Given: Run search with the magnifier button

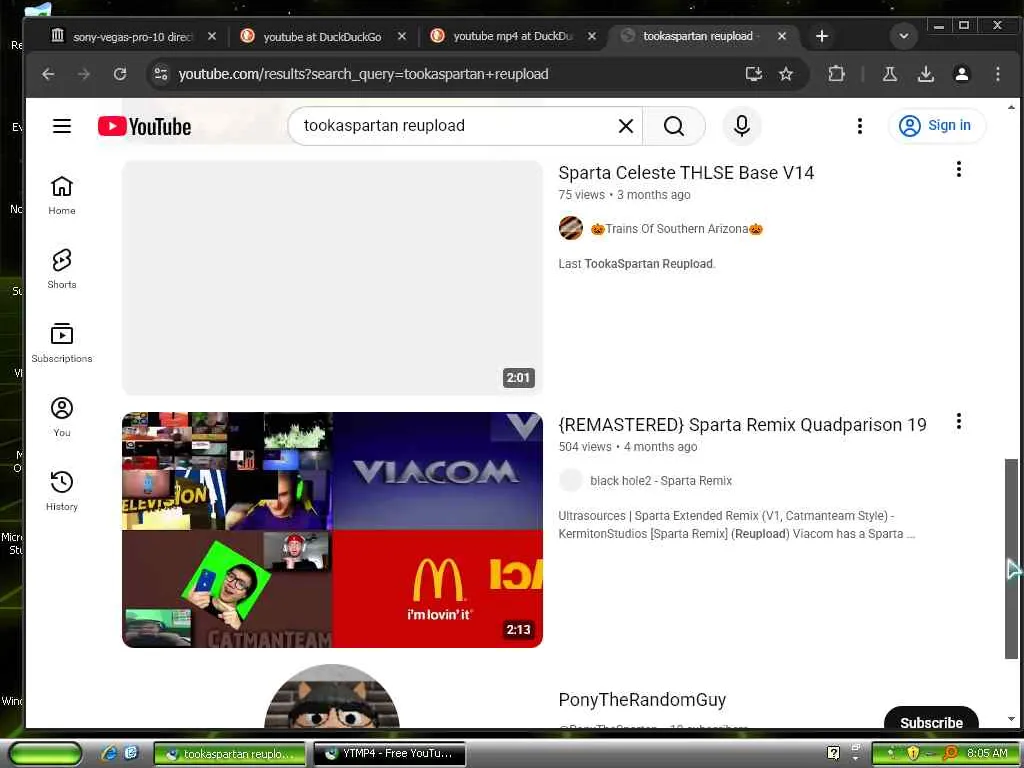Looking at the screenshot, I should [x=674, y=125].
